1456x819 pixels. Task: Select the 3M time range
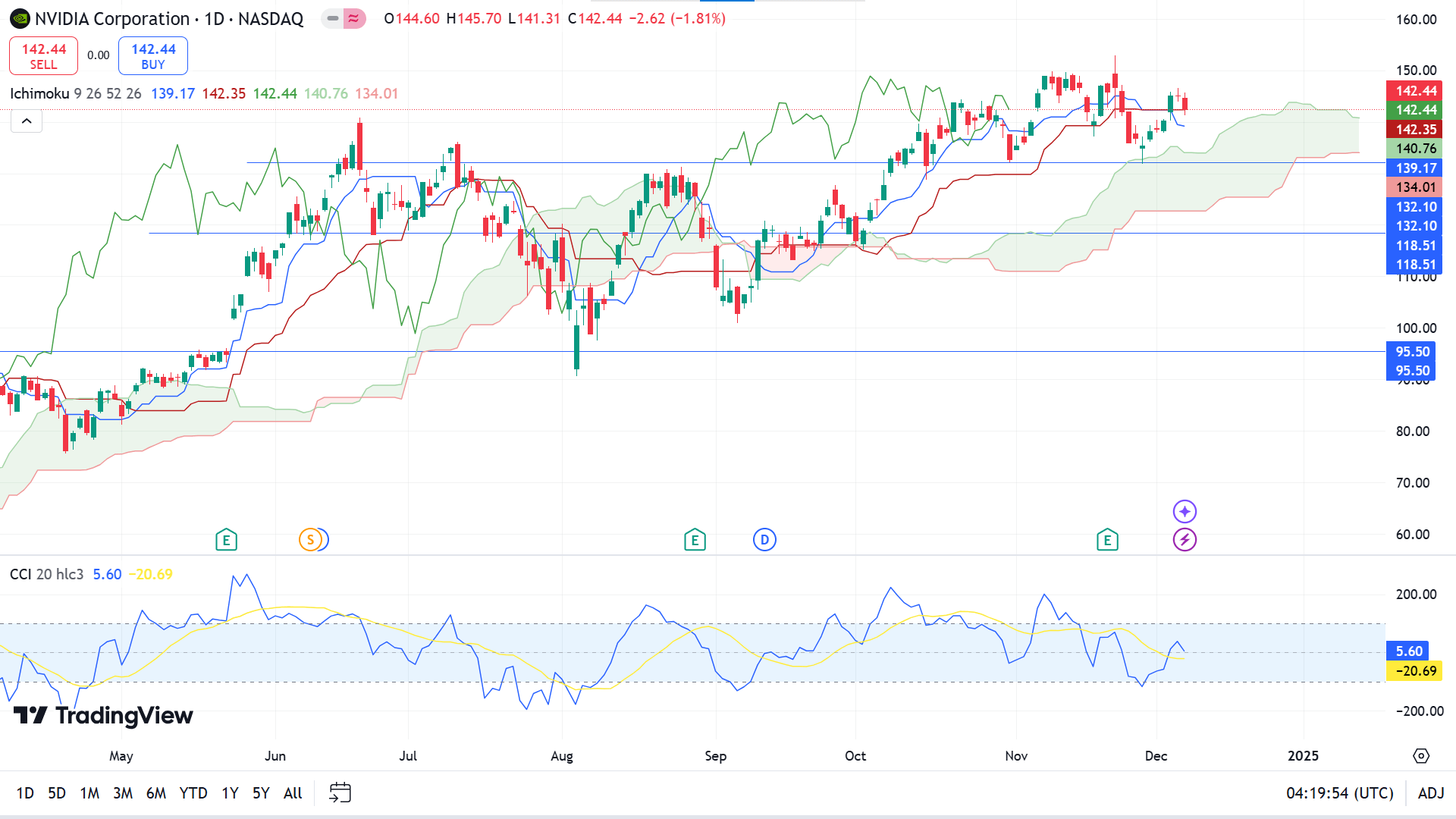[x=123, y=793]
